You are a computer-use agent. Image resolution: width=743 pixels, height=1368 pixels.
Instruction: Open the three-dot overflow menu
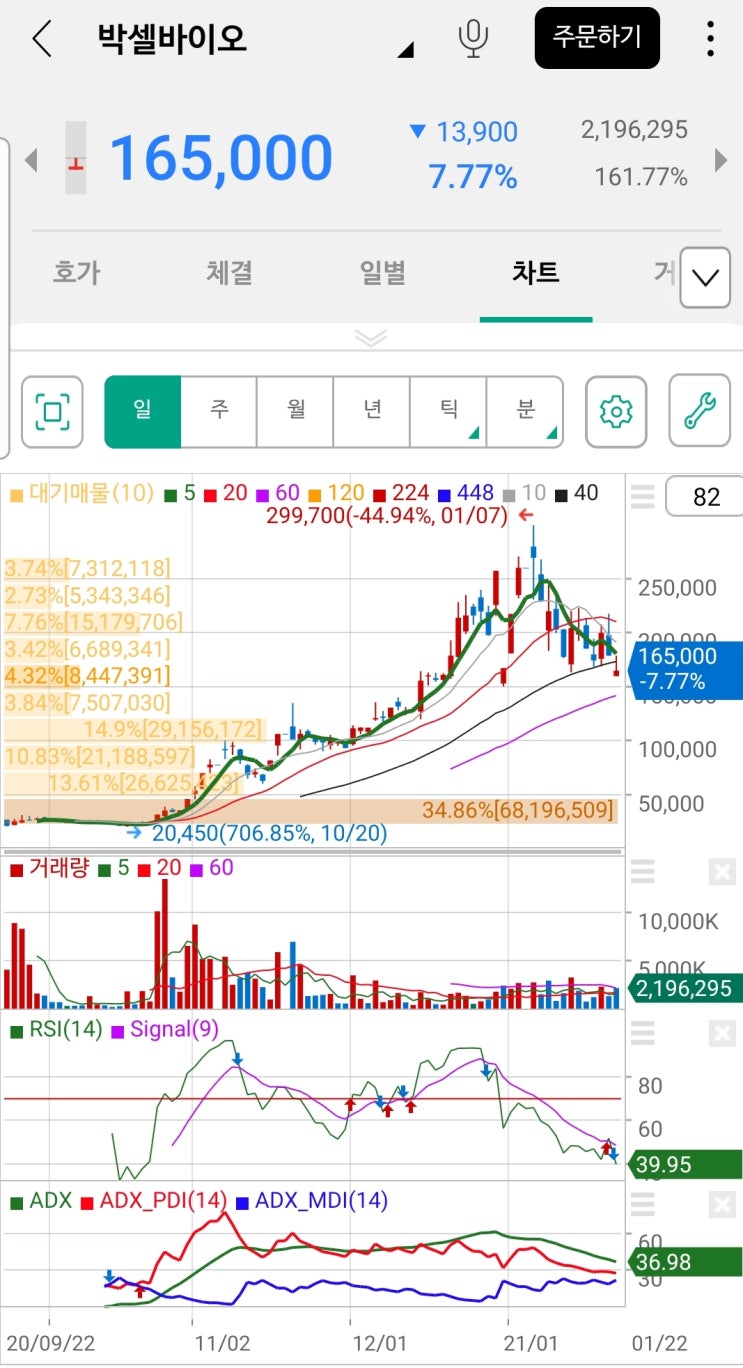tap(710, 38)
